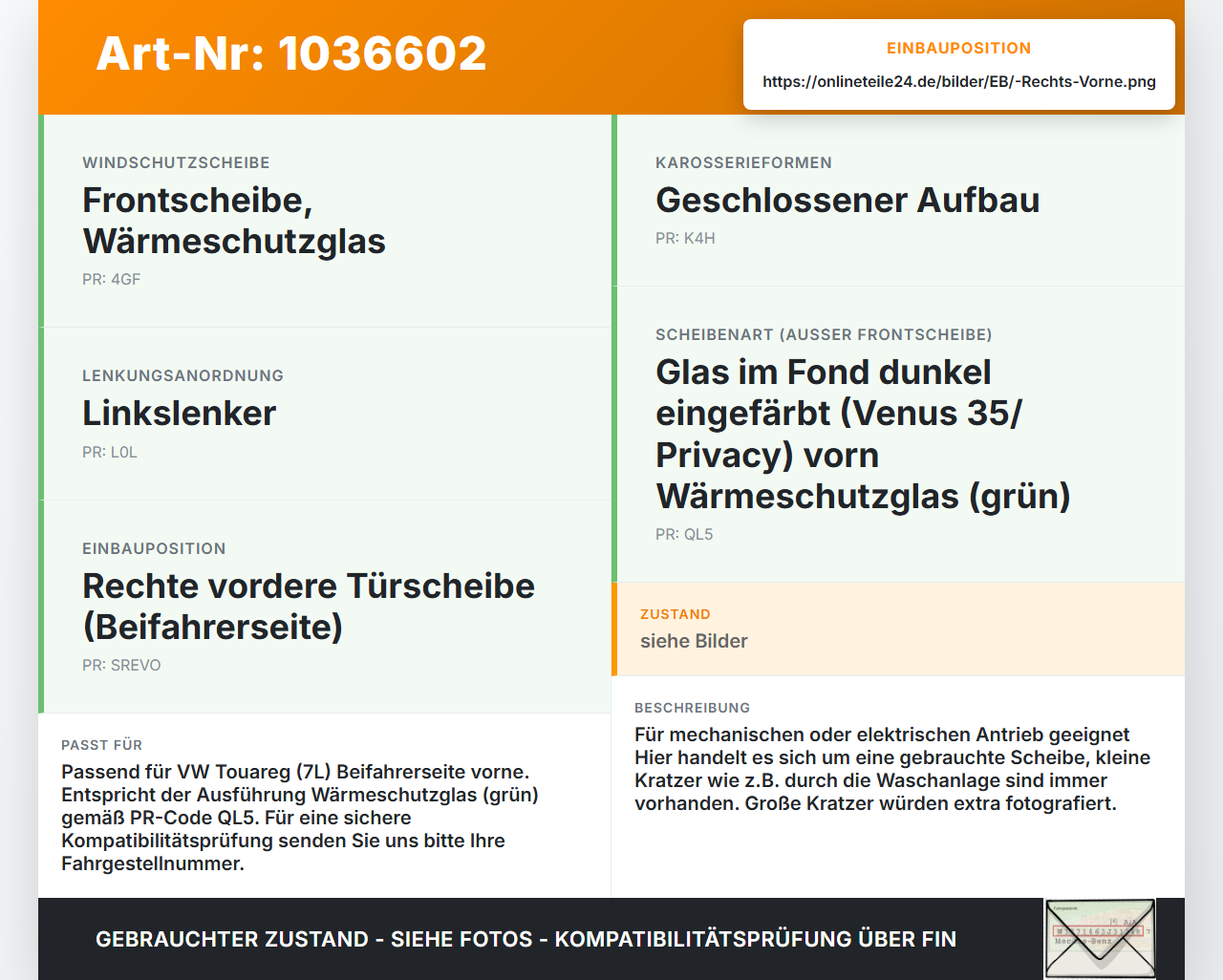
Task: Select the PR: K4H code
Action: [x=685, y=238]
